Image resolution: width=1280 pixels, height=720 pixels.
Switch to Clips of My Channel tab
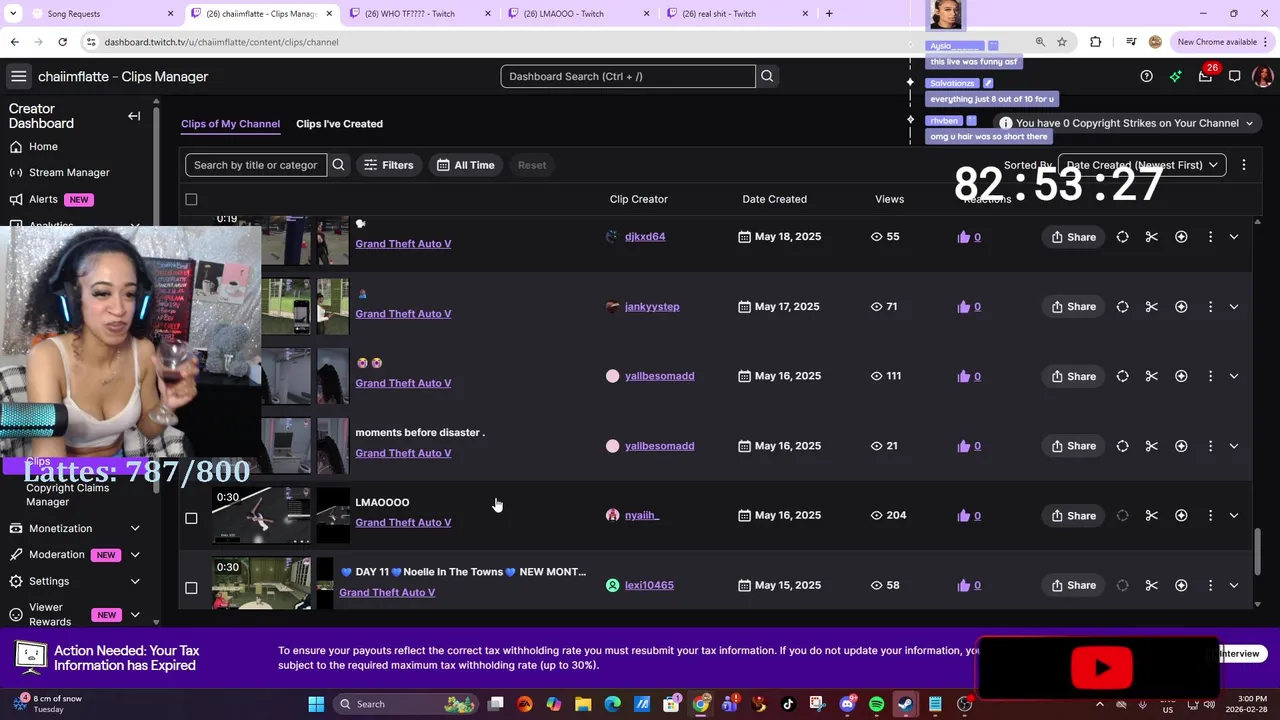[230, 124]
